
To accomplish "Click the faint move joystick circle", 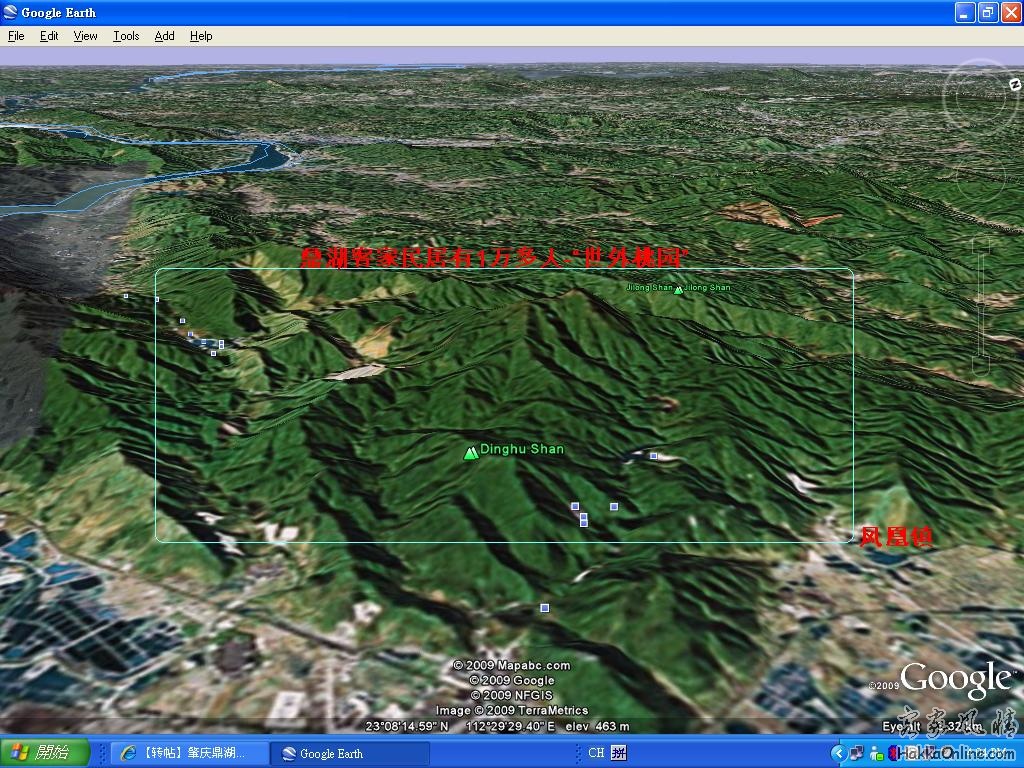I will [982, 178].
